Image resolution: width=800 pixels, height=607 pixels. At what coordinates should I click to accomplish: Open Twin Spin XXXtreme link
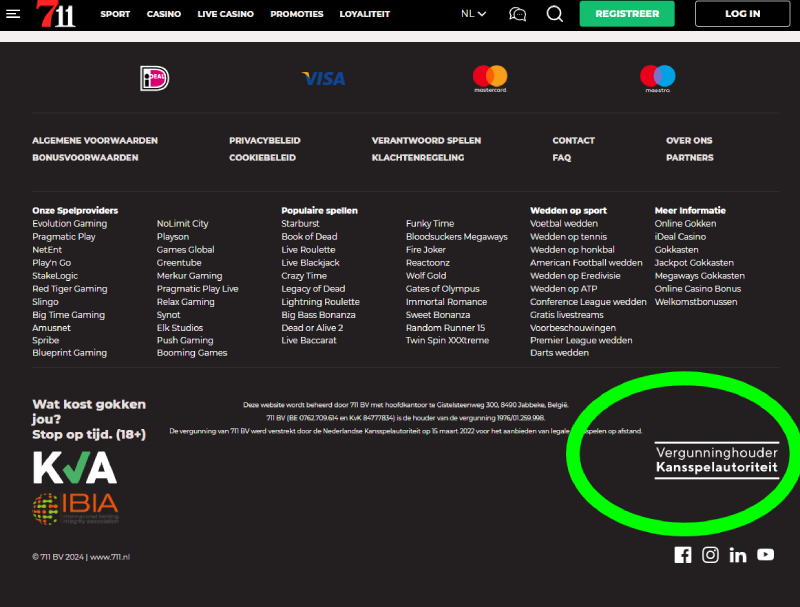point(447,340)
